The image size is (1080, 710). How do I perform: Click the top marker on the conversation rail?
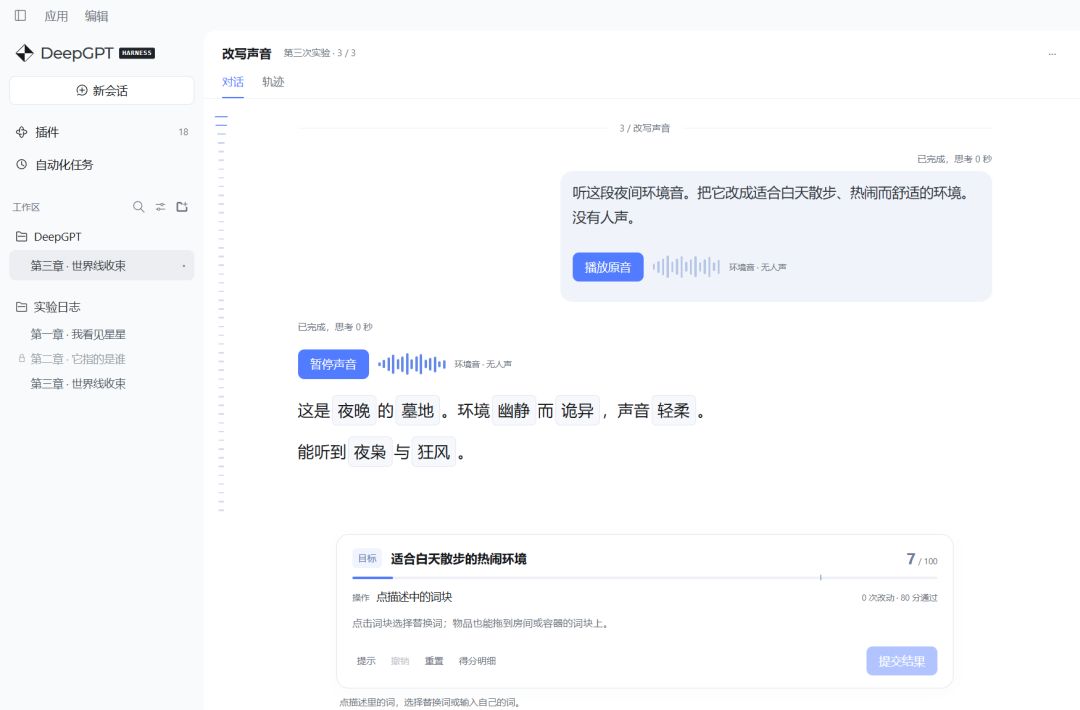coord(221,117)
